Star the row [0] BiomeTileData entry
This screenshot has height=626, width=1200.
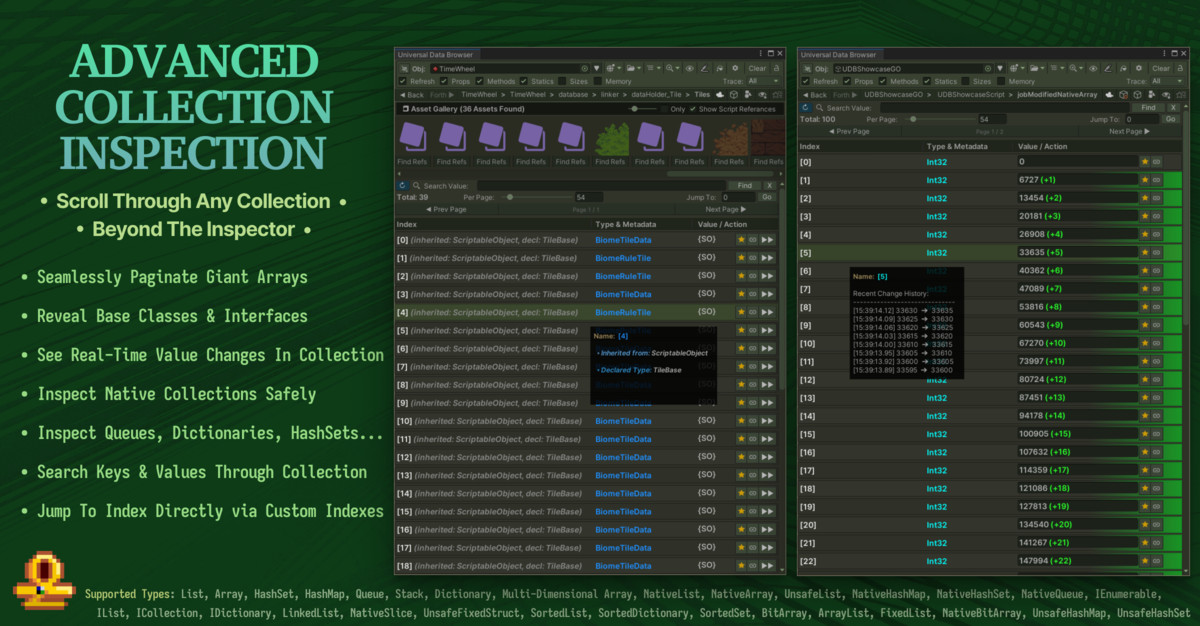[741, 240]
